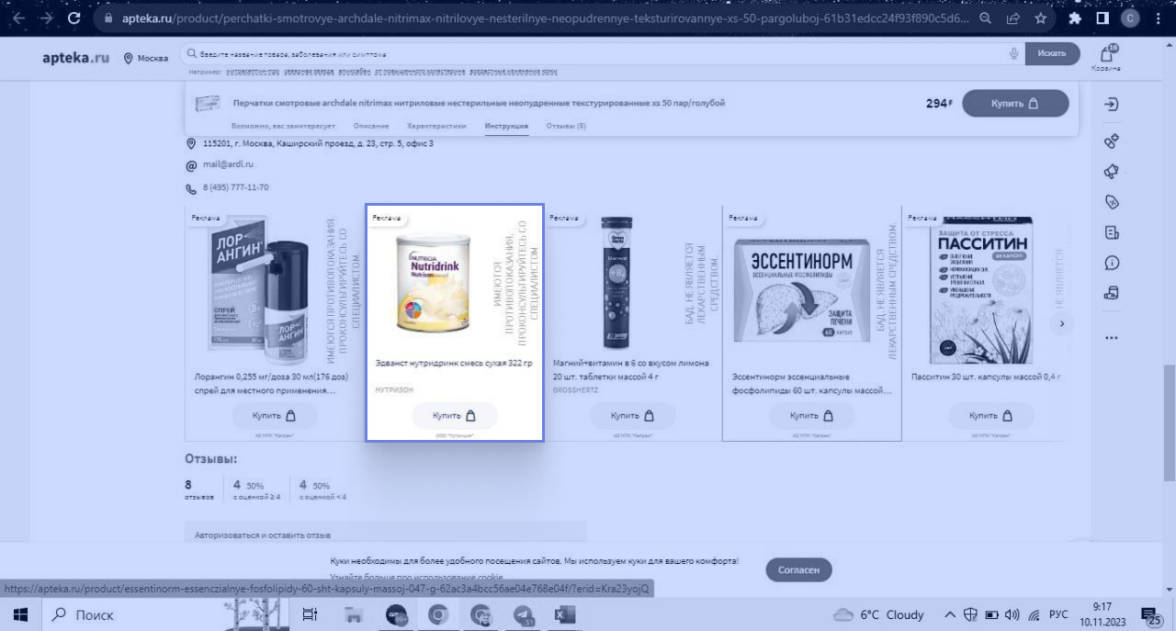1176x631 pixels.
Task: Go back to previous page
Action: pos(19,18)
